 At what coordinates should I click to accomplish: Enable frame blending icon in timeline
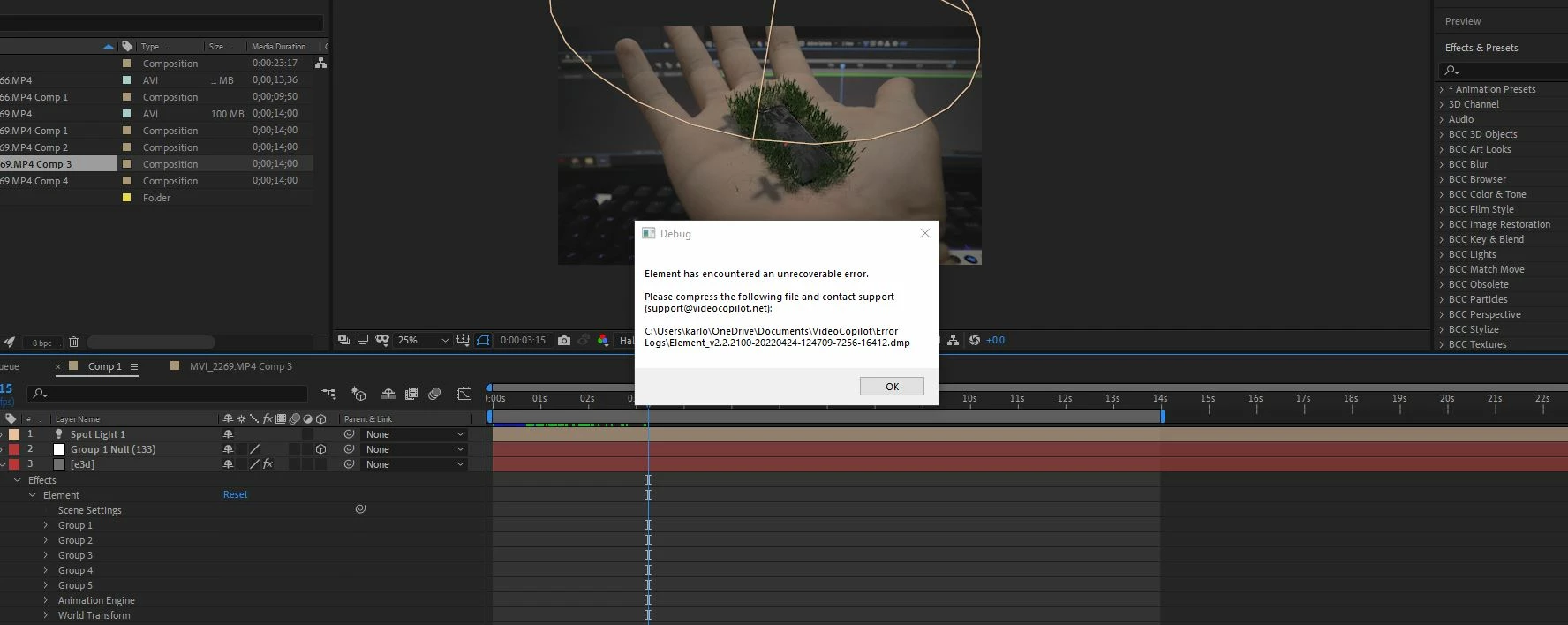click(411, 394)
